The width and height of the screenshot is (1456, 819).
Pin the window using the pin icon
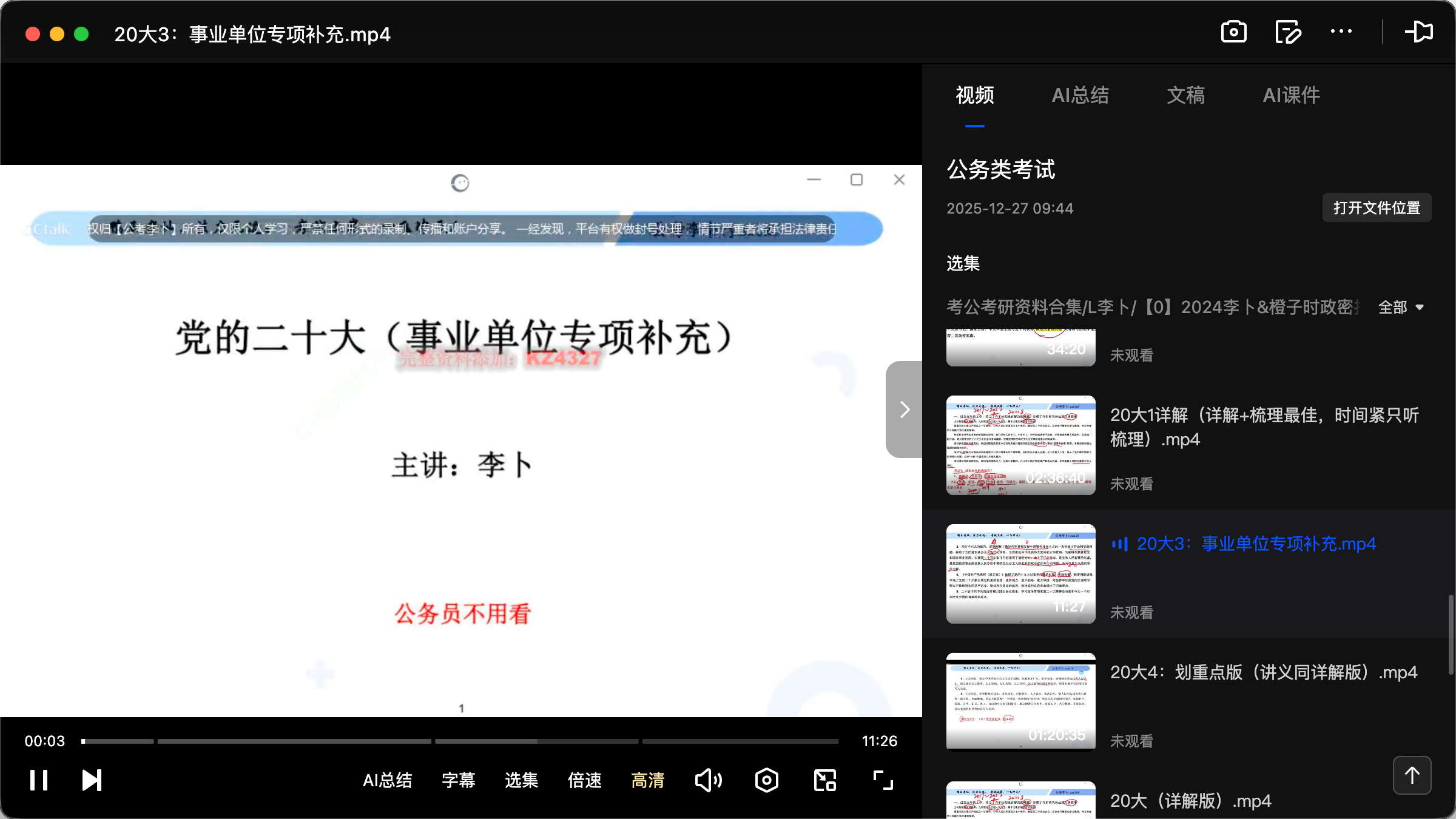[x=1420, y=32]
